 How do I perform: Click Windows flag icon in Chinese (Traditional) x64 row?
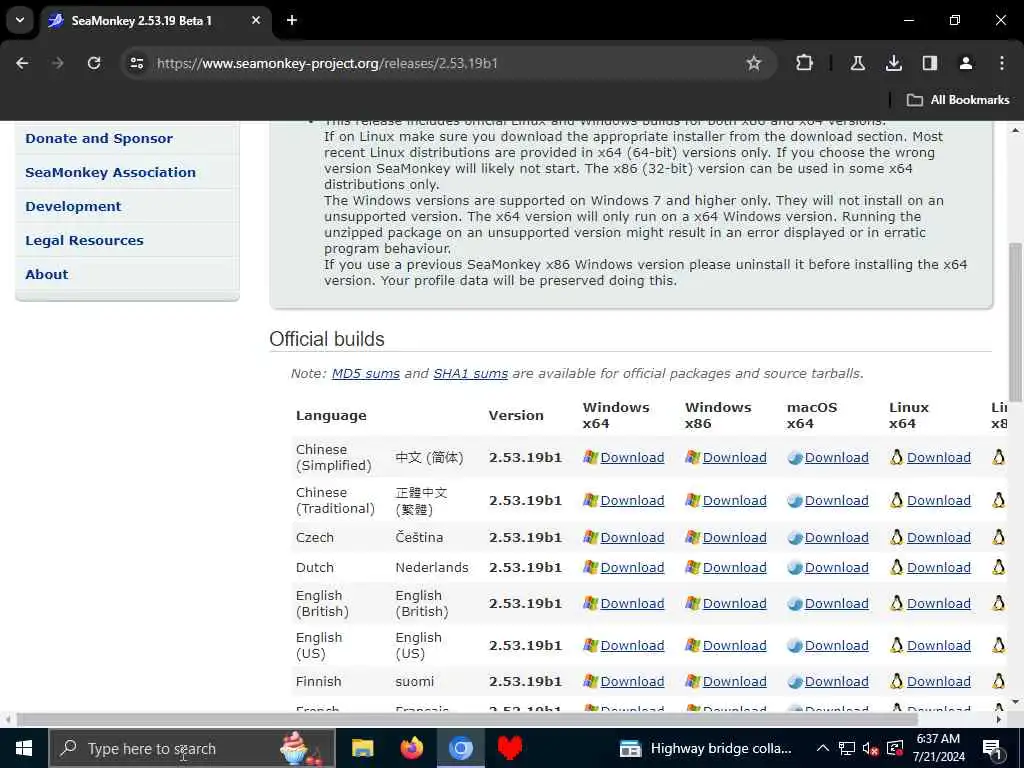coord(590,501)
